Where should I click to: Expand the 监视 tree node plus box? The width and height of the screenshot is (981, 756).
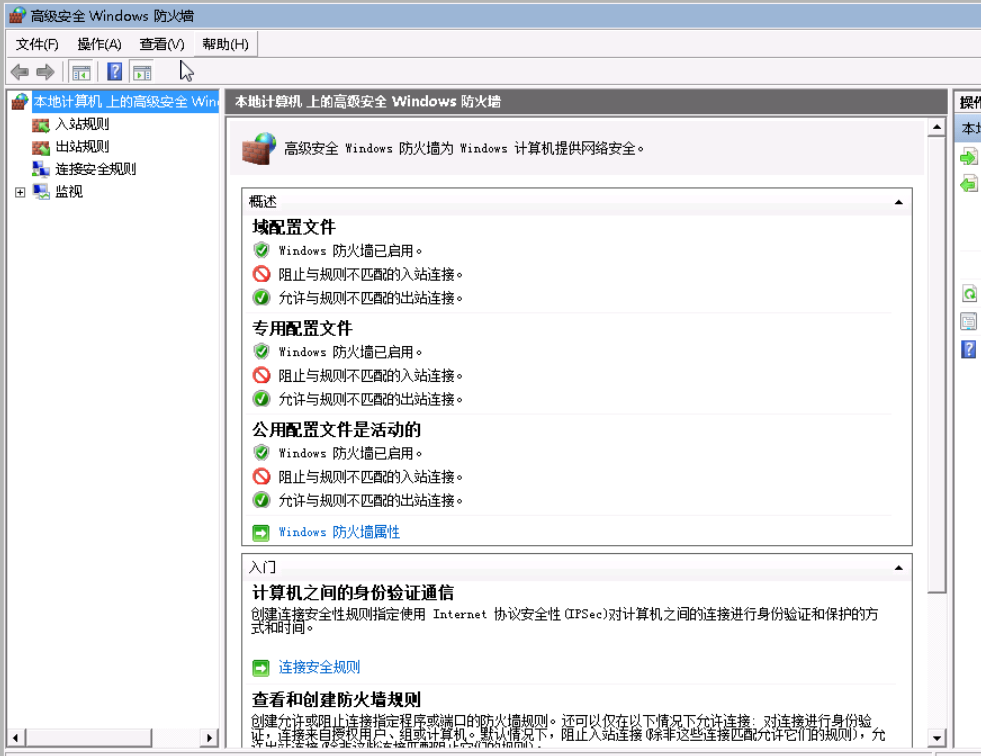click(20, 192)
